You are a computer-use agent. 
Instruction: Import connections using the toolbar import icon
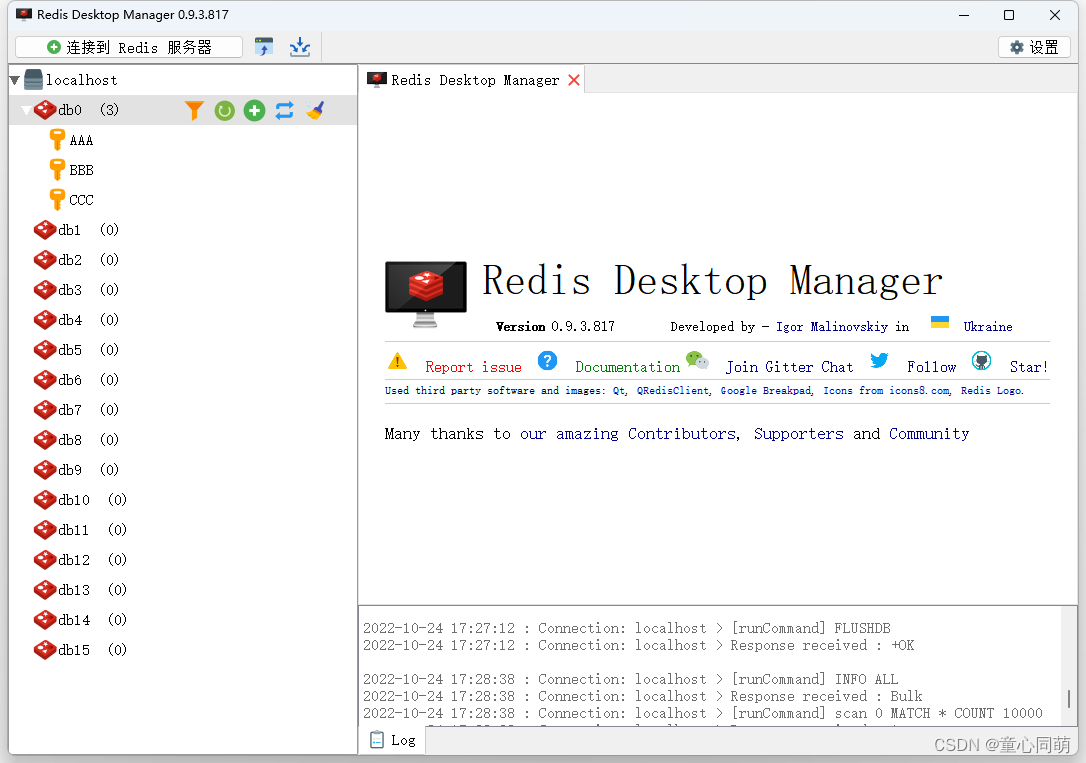300,46
